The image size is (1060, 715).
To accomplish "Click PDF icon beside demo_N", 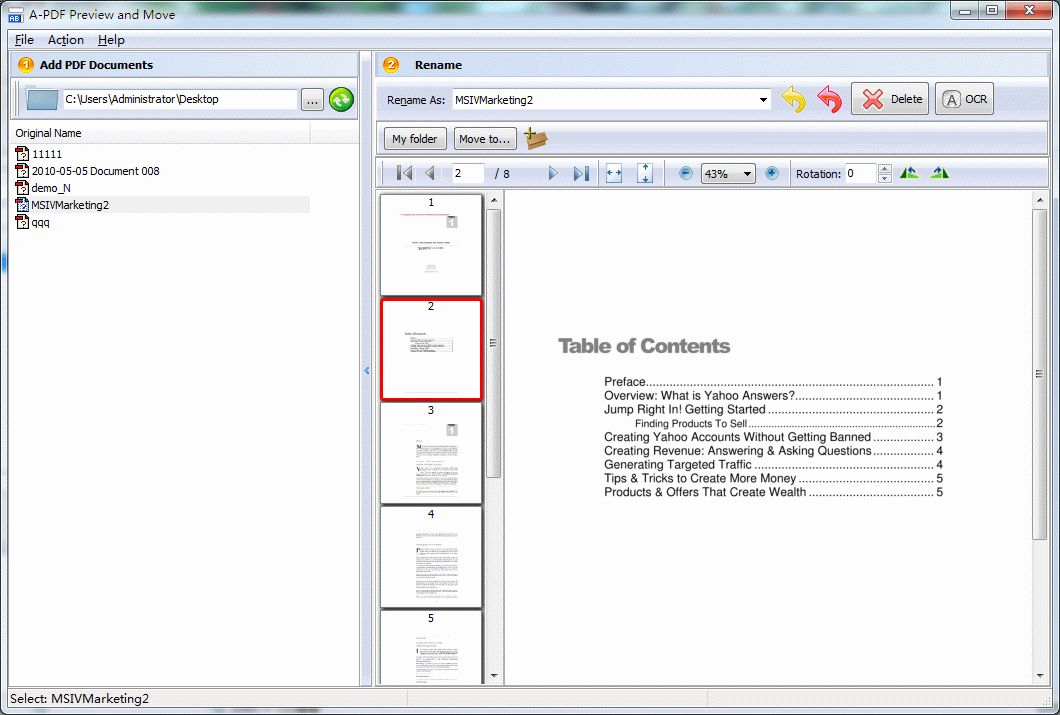I will pos(22,188).
